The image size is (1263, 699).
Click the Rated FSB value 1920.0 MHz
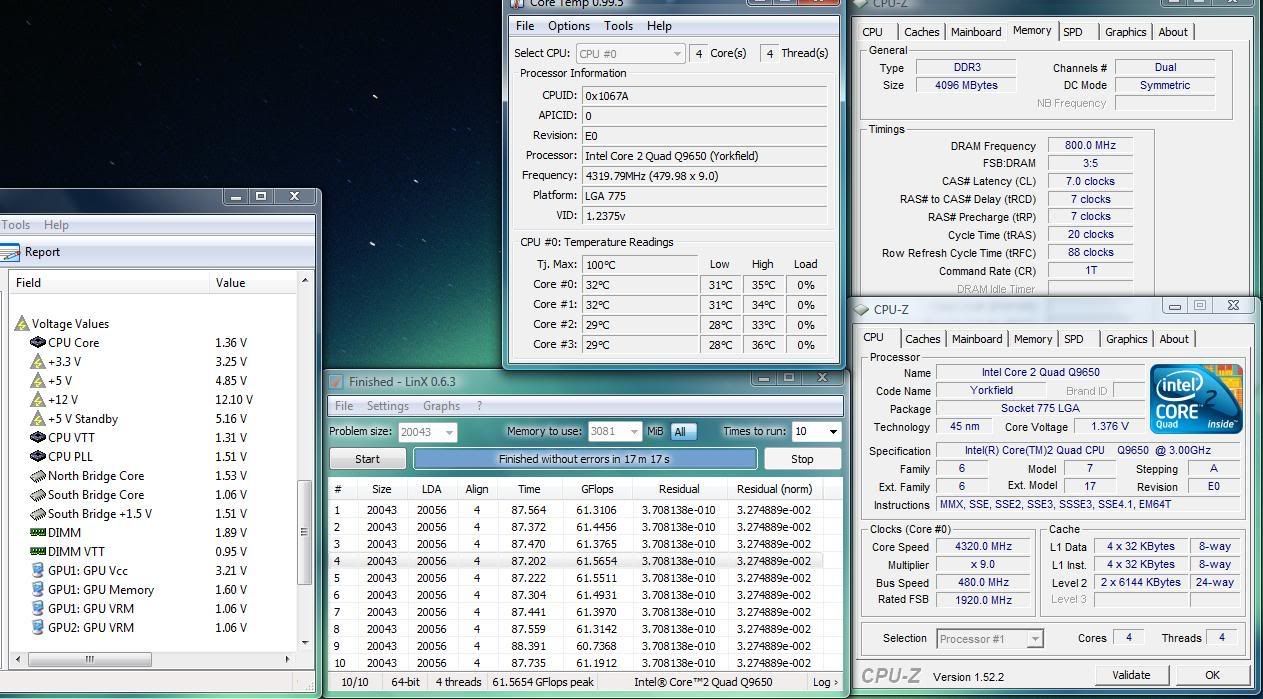point(984,600)
